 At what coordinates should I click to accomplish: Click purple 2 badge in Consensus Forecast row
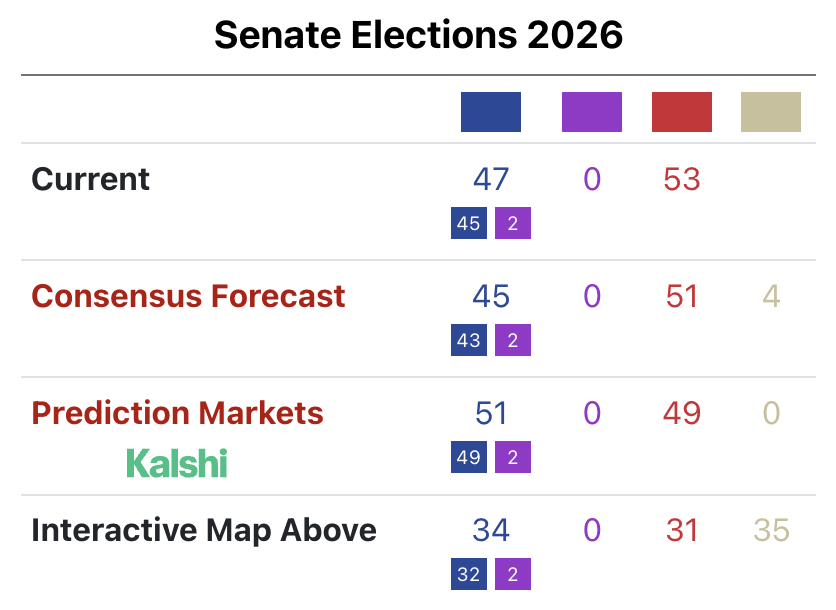(513, 340)
